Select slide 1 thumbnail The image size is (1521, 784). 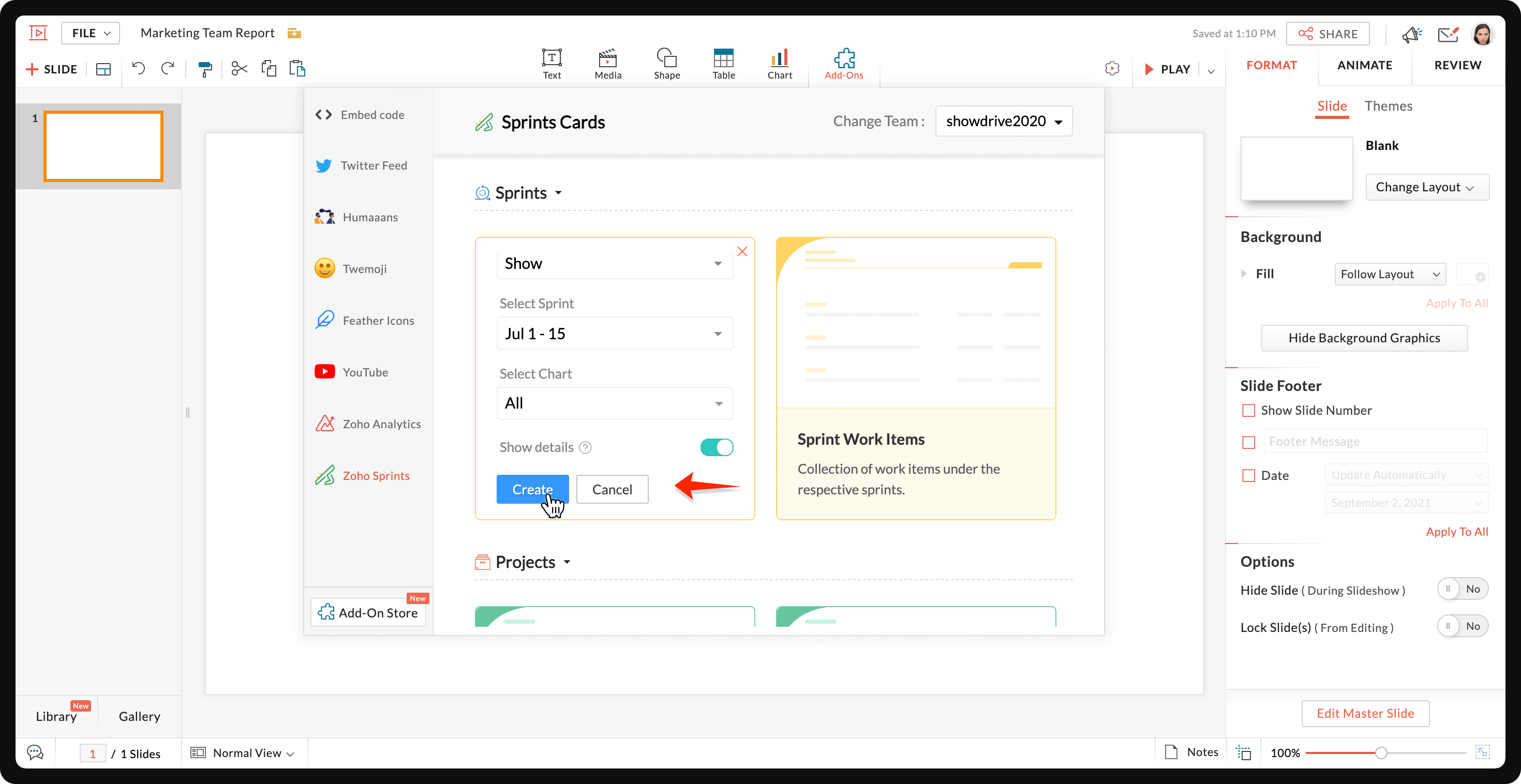coord(103,146)
